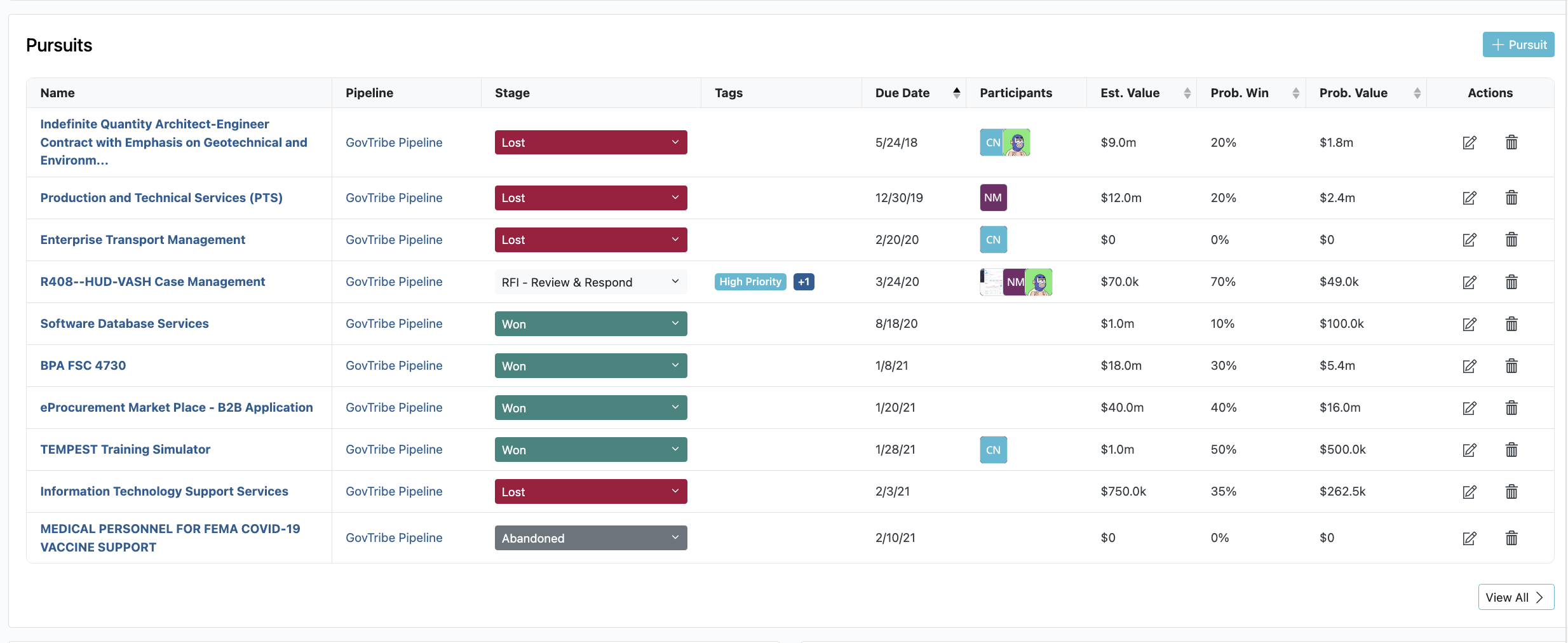Image resolution: width=1568 pixels, height=643 pixels.
Task: Edit the Software Database Services row
Action: [x=1469, y=324]
